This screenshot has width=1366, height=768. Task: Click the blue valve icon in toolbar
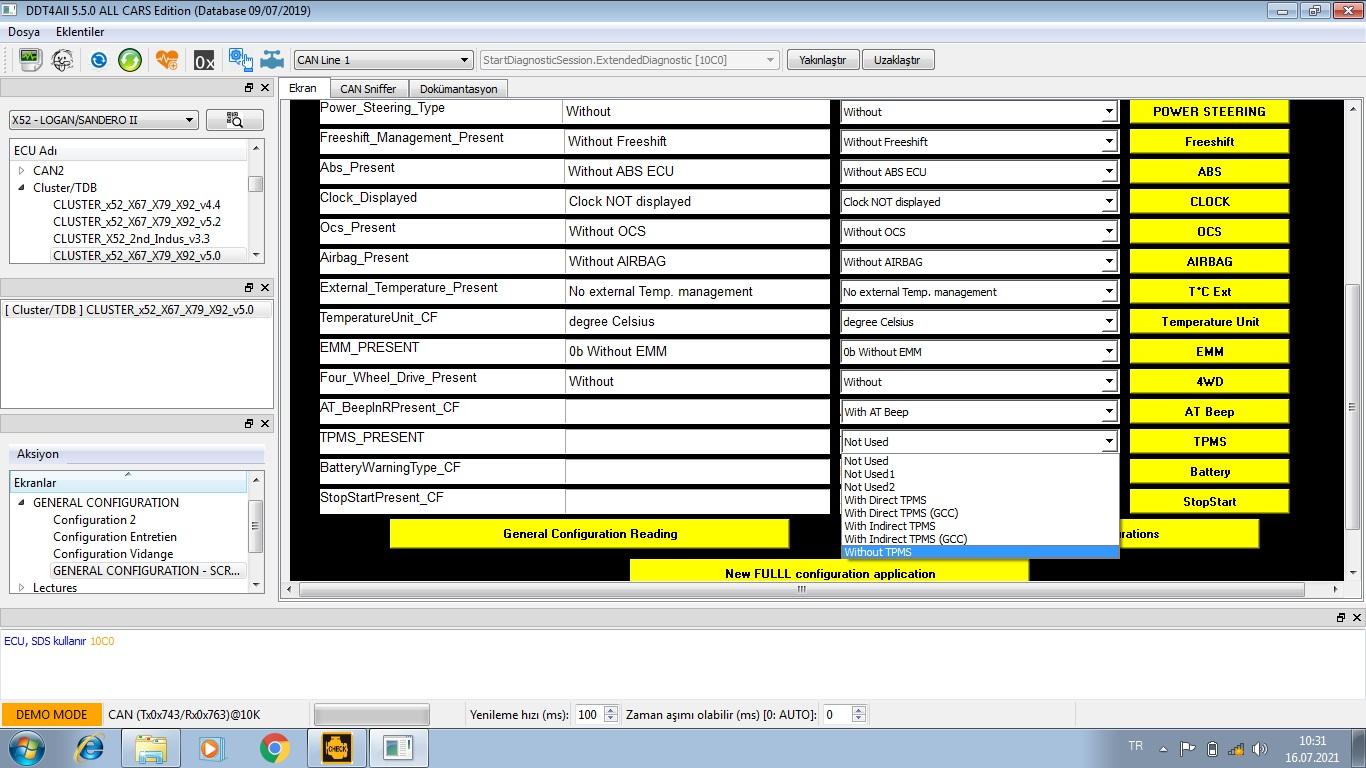coord(272,60)
